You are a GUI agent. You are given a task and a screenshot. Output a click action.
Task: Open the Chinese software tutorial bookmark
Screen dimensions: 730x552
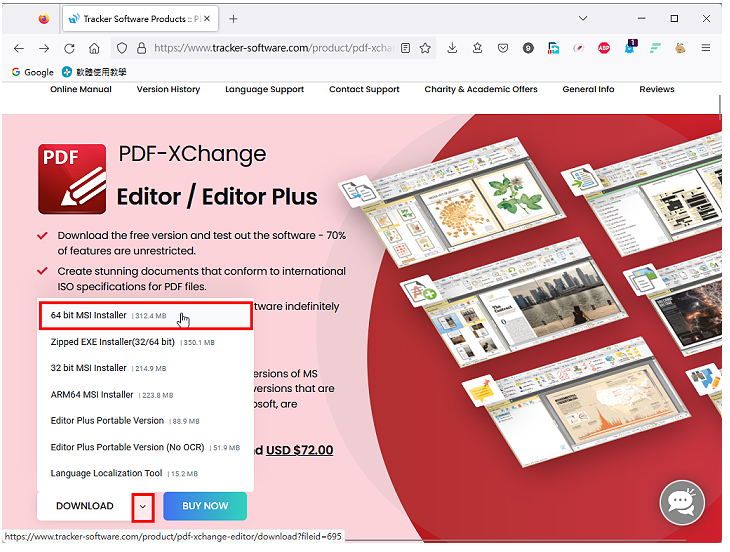tap(95, 72)
